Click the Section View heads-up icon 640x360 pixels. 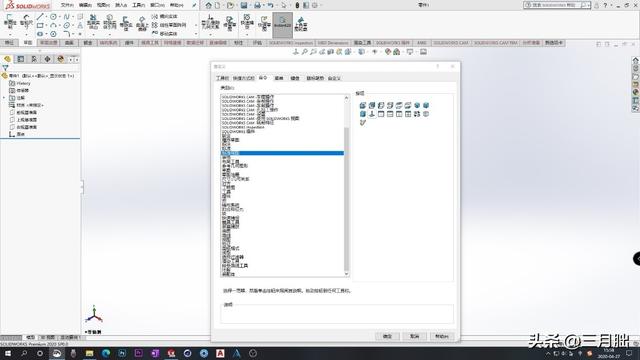pyautogui.click(x=331, y=52)
